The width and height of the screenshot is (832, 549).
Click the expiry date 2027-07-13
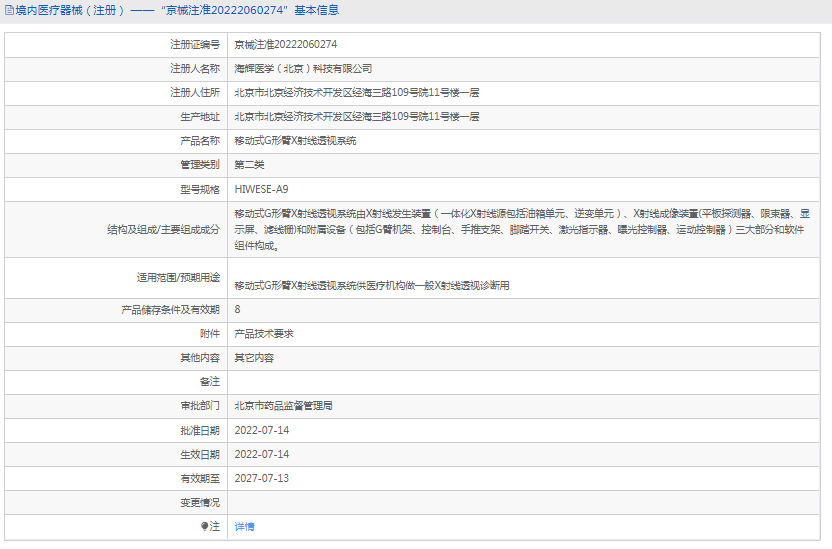click(x=262, y=478)
